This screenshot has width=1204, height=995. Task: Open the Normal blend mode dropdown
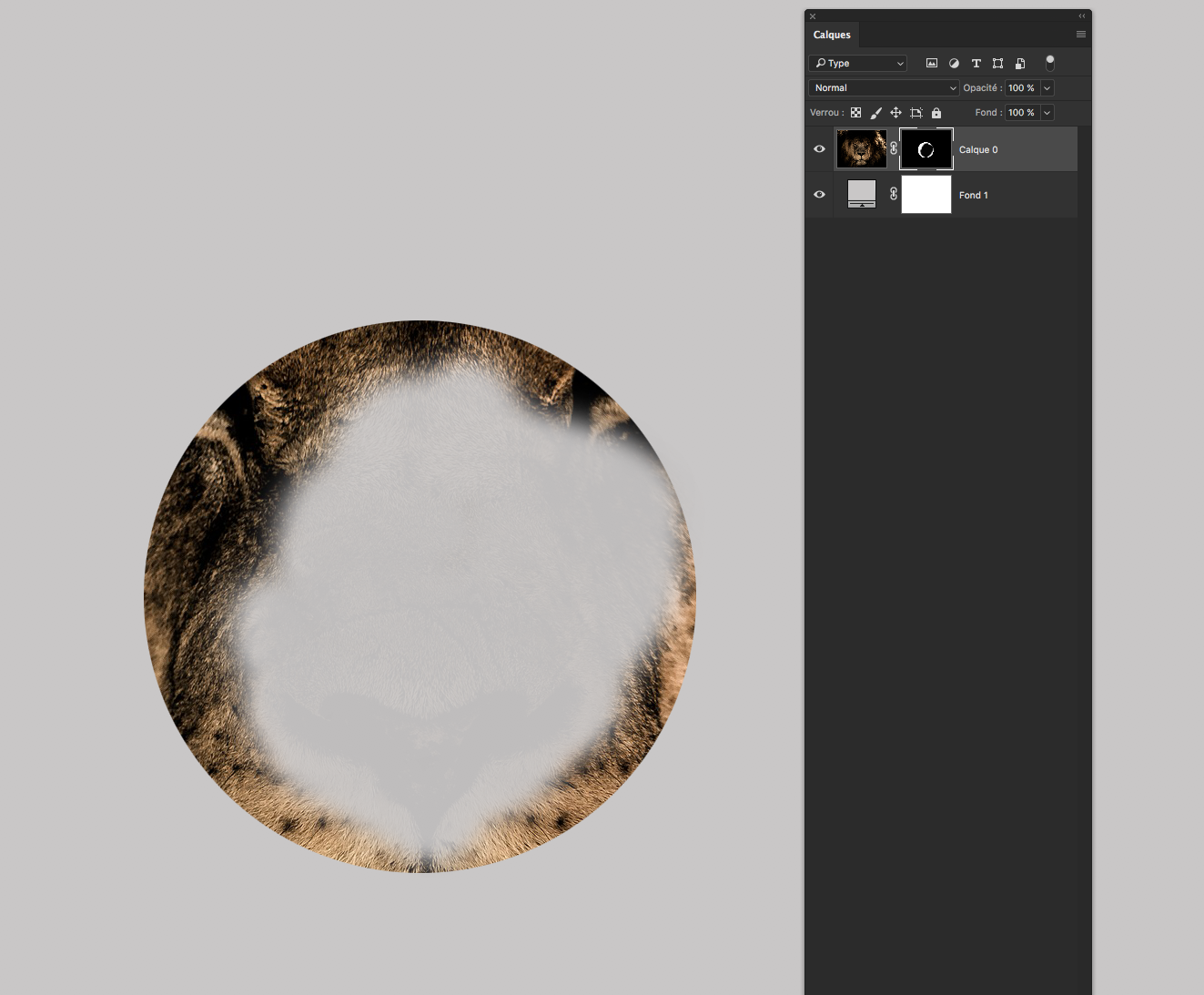[x=884, y=87]
